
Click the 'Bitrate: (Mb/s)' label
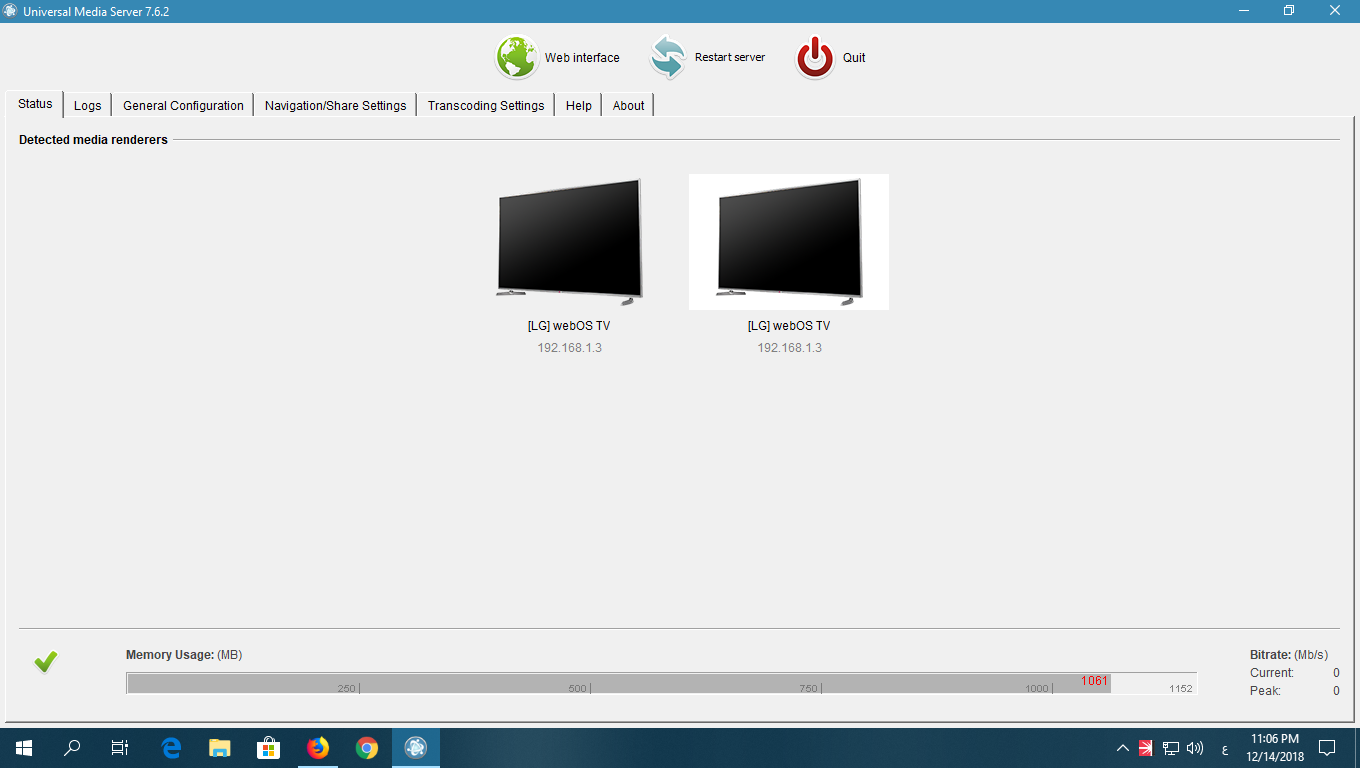1289,655
